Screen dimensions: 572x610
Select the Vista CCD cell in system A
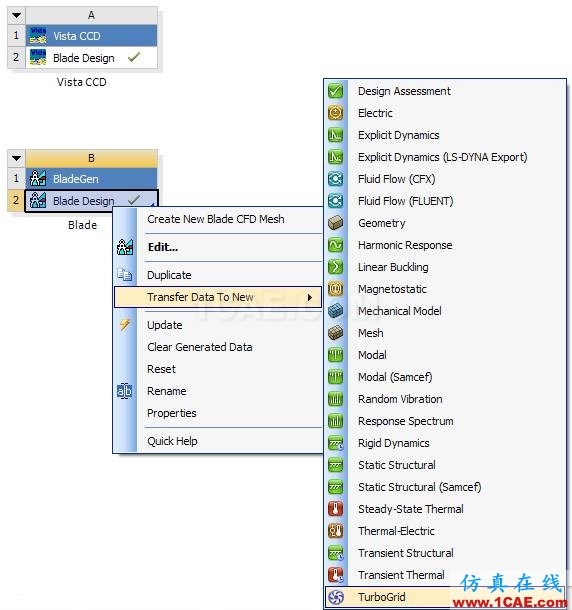pos(91,36)
